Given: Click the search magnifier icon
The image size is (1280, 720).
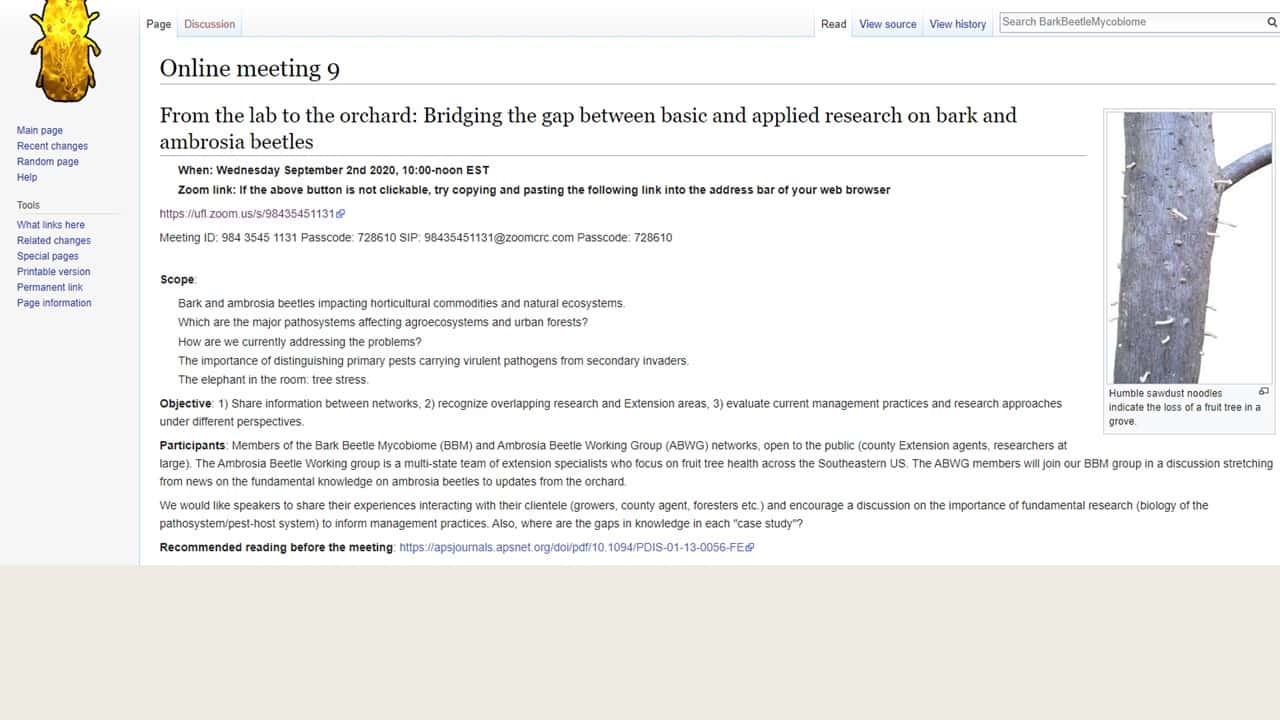Looking at the screenshot, I should click(1272, 22).
